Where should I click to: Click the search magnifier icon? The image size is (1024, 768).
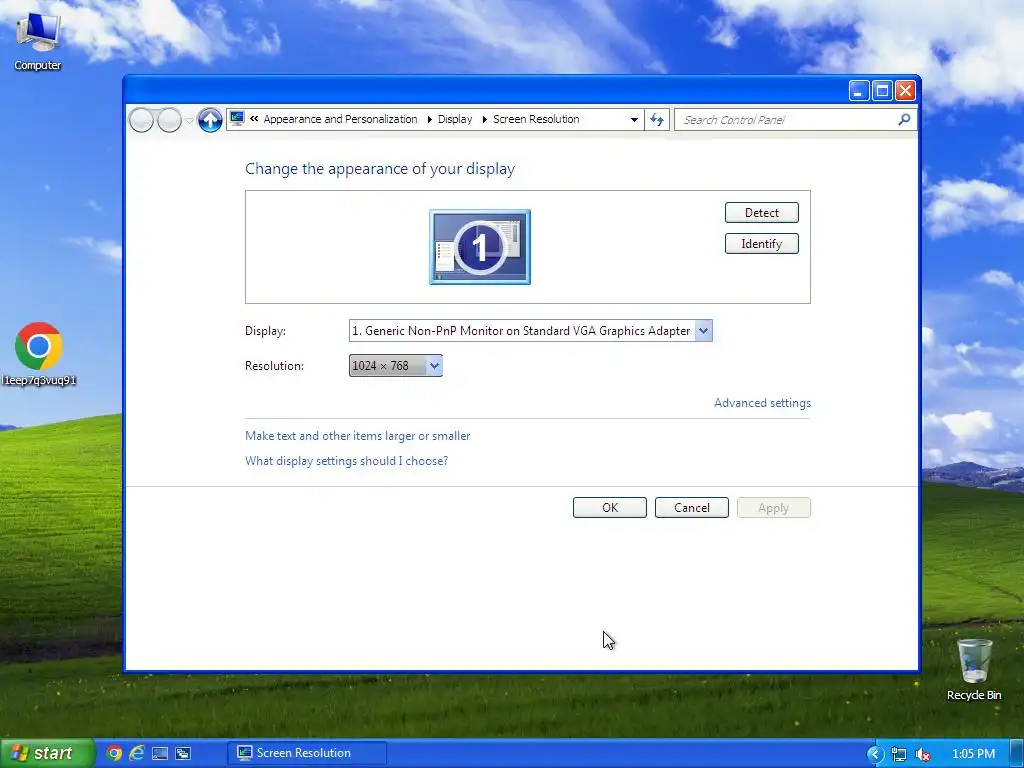(904, 120)
